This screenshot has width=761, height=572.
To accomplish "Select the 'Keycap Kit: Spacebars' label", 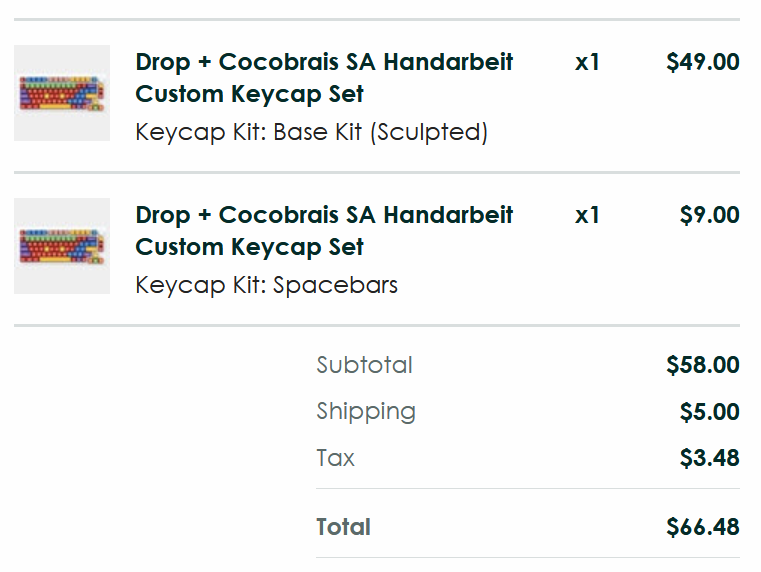I will click(266, 285).
